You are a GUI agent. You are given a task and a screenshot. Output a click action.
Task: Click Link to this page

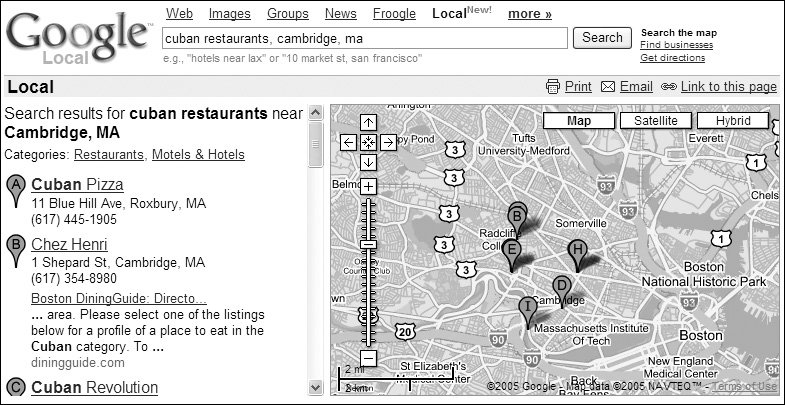(x=729, y=87)
